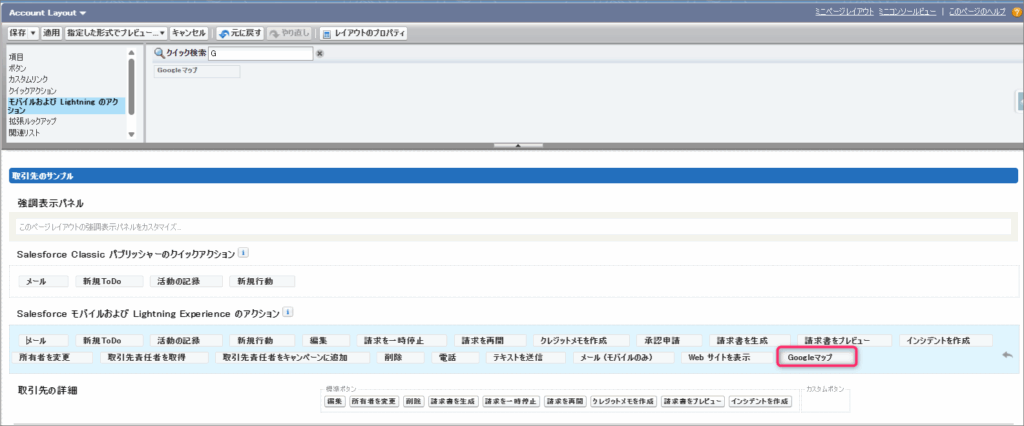Screen dimensions: 1024x426
Task: Click the 適用 button
Action: [x=52, y=33]
